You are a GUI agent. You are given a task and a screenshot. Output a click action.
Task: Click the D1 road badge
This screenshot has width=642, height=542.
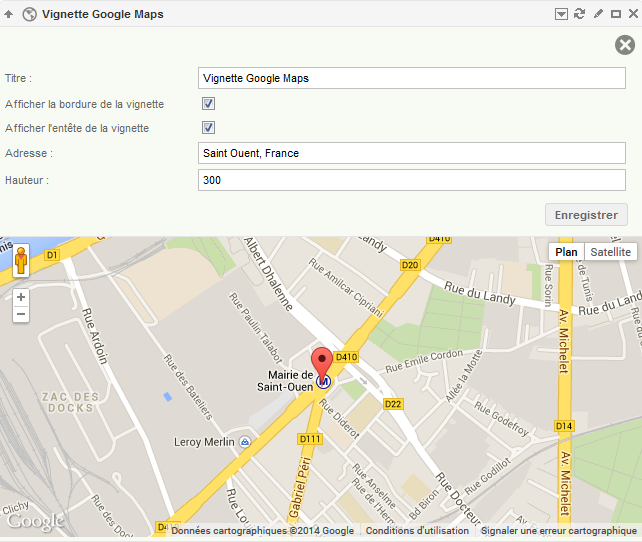point(52,255)
